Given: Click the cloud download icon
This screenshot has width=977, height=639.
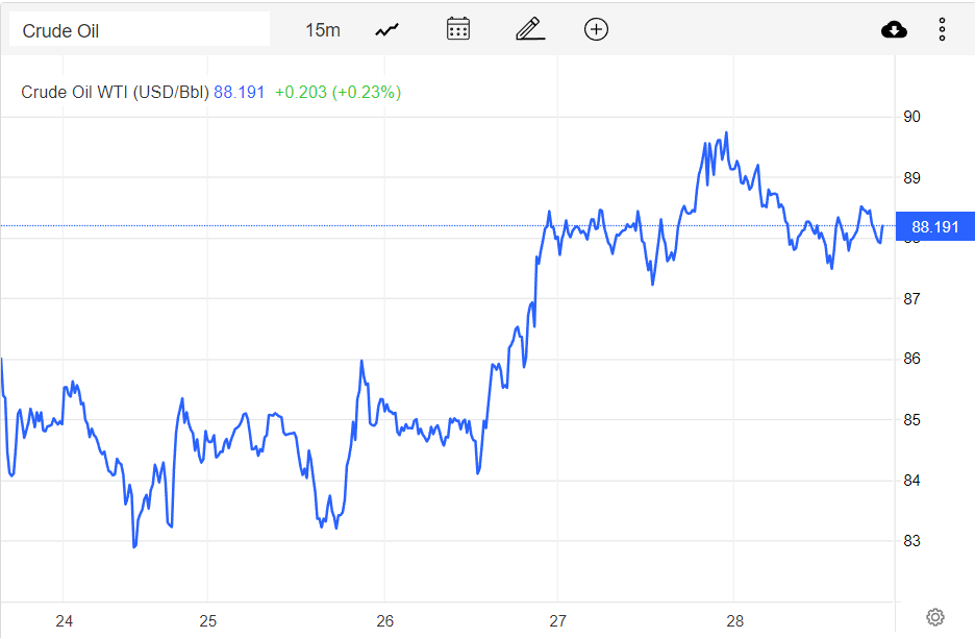Looking at the screenshot, I should (x=894, y=30).
